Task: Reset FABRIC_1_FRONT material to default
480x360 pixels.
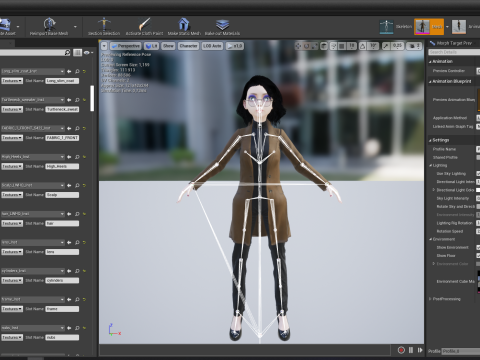Action: pos(84,128)
